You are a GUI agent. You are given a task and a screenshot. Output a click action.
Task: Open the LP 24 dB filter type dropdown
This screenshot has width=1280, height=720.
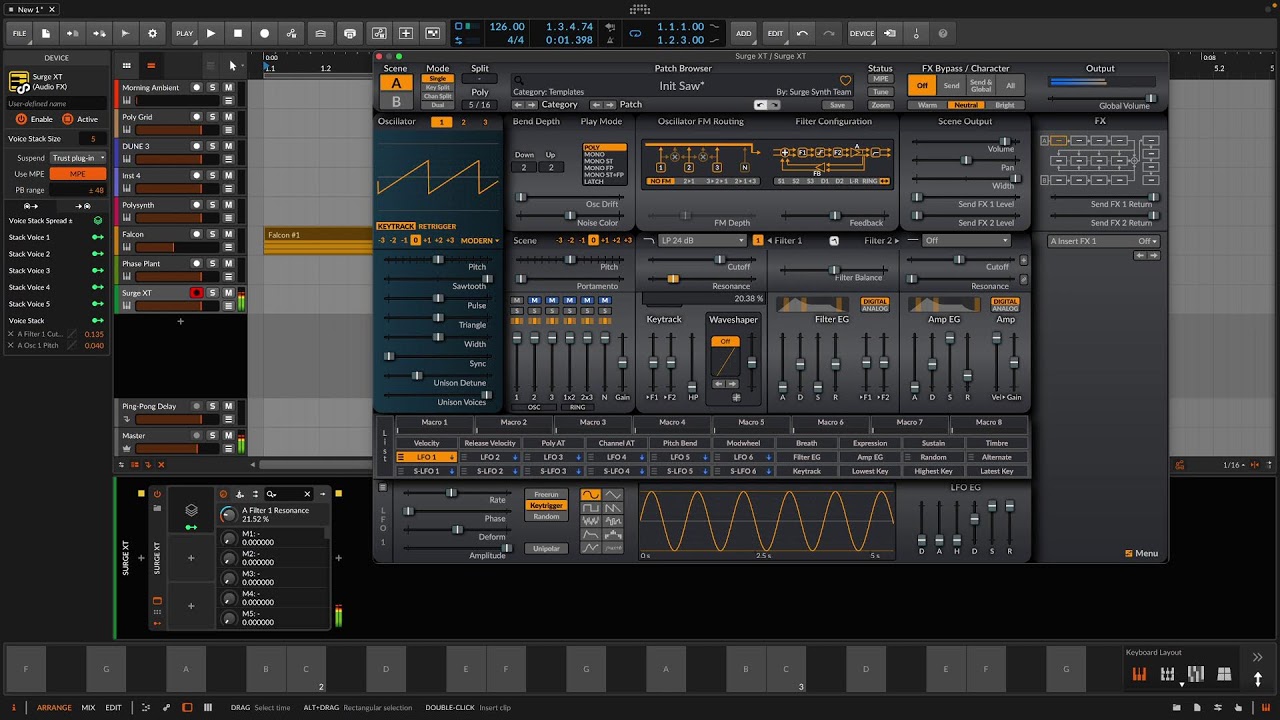click(x=702, y=241)
